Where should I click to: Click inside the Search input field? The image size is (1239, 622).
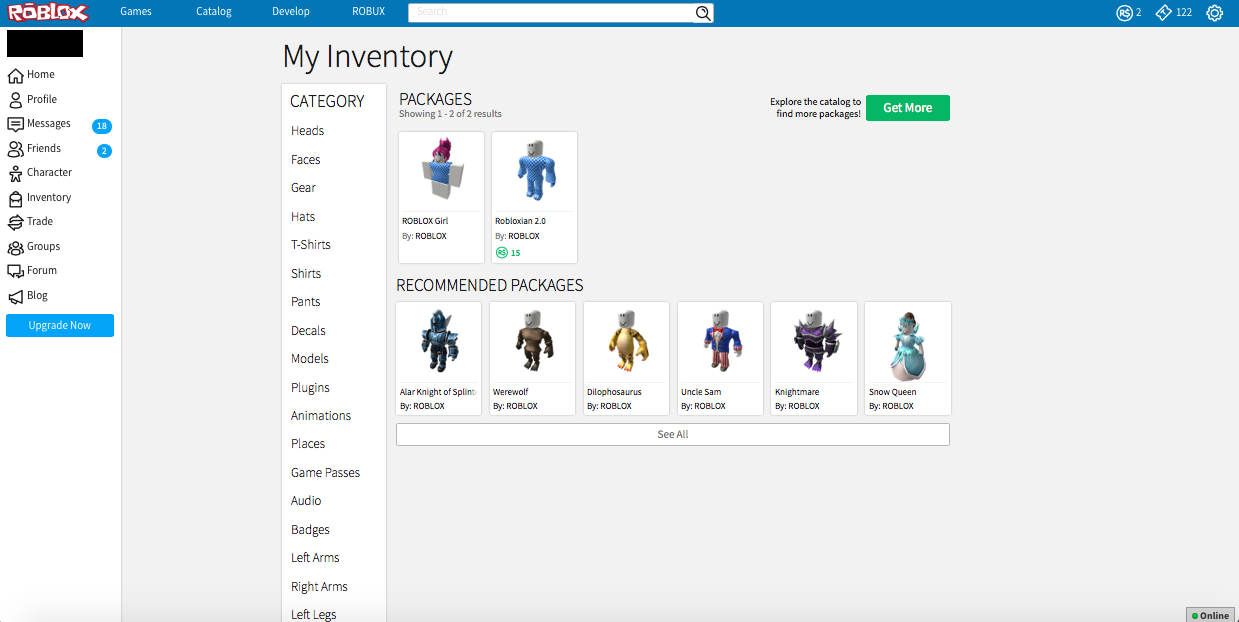551,12
